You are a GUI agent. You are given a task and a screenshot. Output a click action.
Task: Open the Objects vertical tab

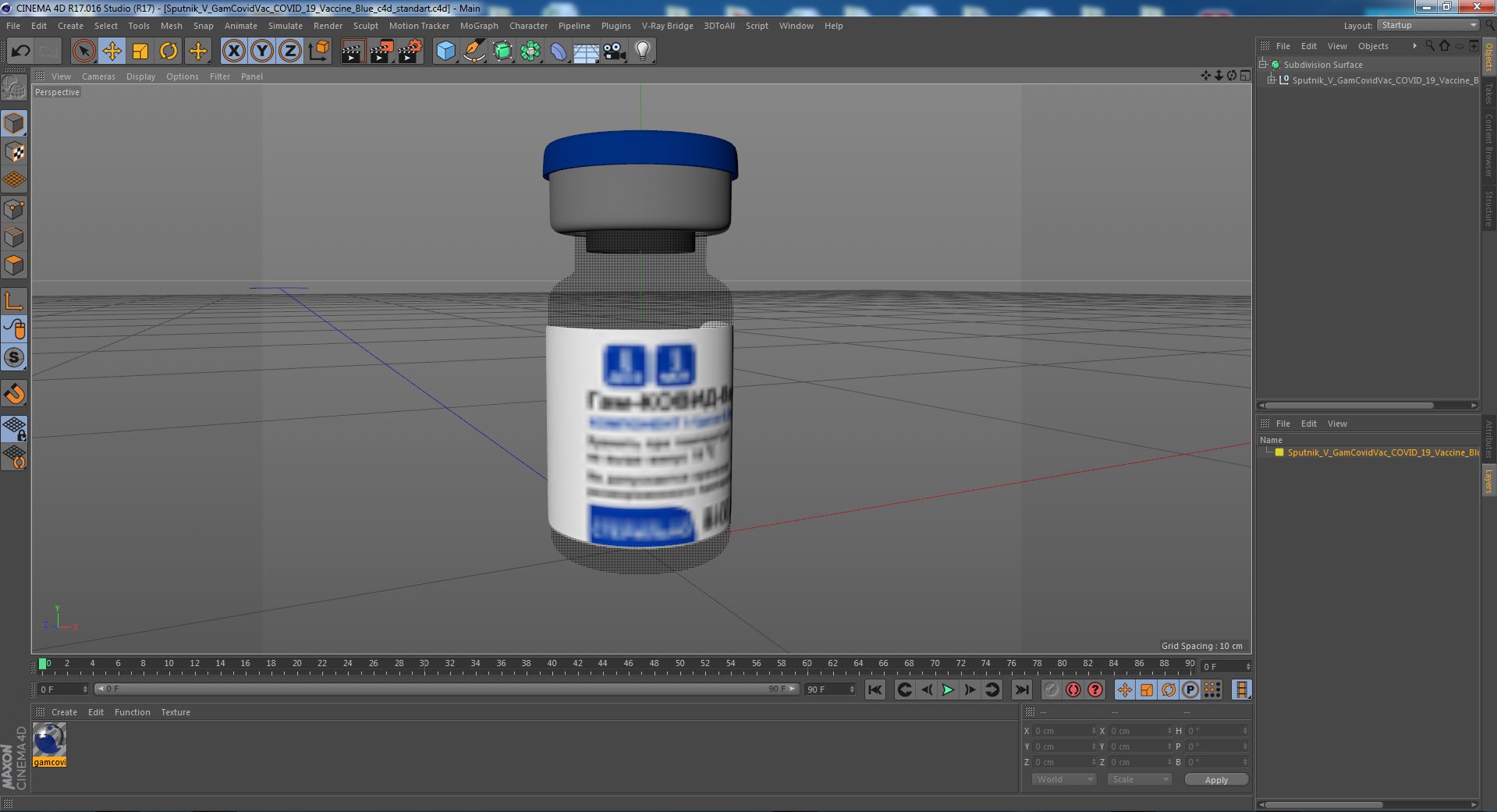point(1489,57)
